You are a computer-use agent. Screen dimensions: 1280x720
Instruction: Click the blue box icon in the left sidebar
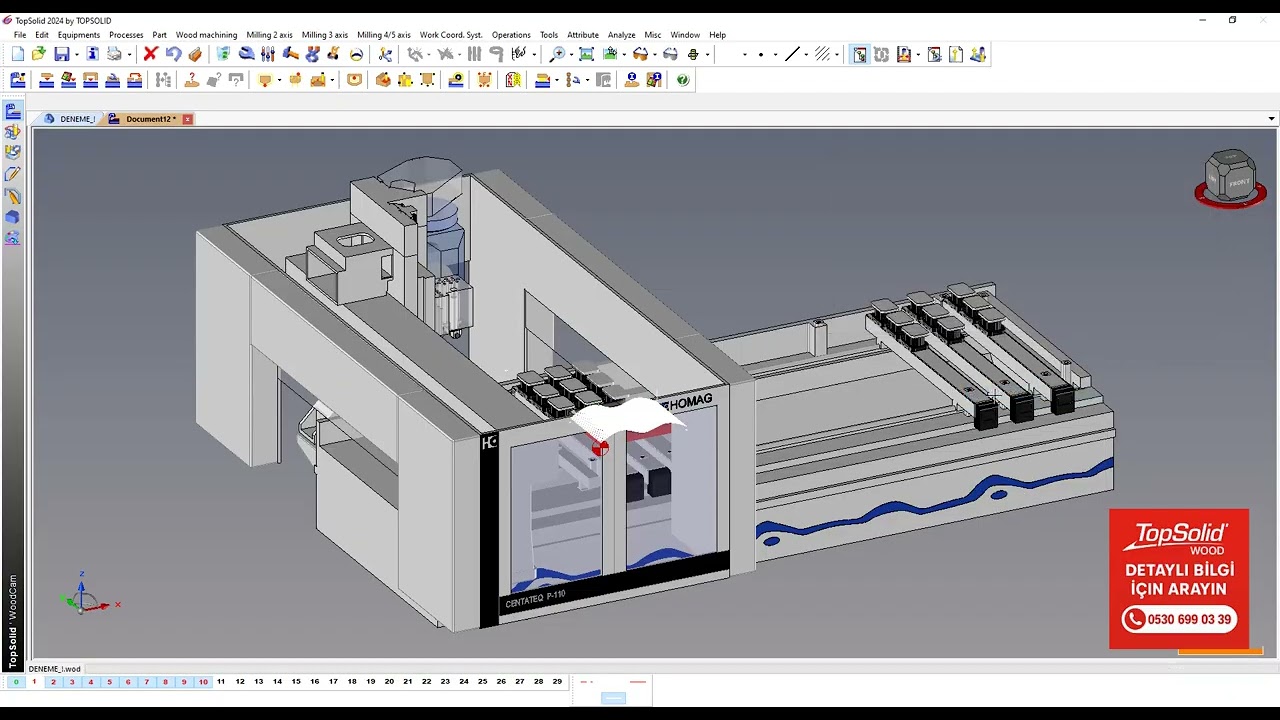coord(13,216)
